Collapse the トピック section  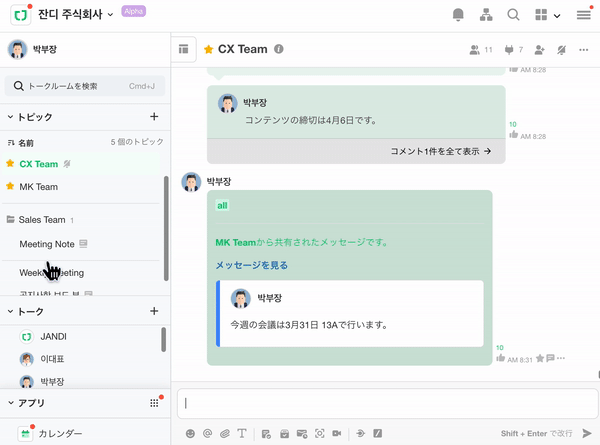pyautogui.click(x=10, y=117)
